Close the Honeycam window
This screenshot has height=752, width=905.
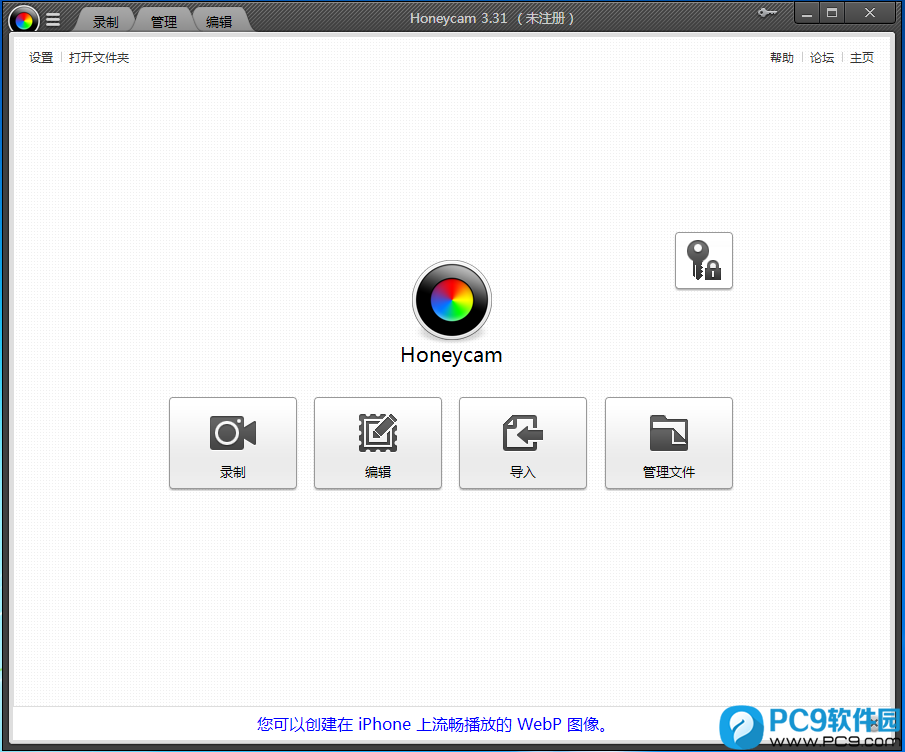pos(870,13)
